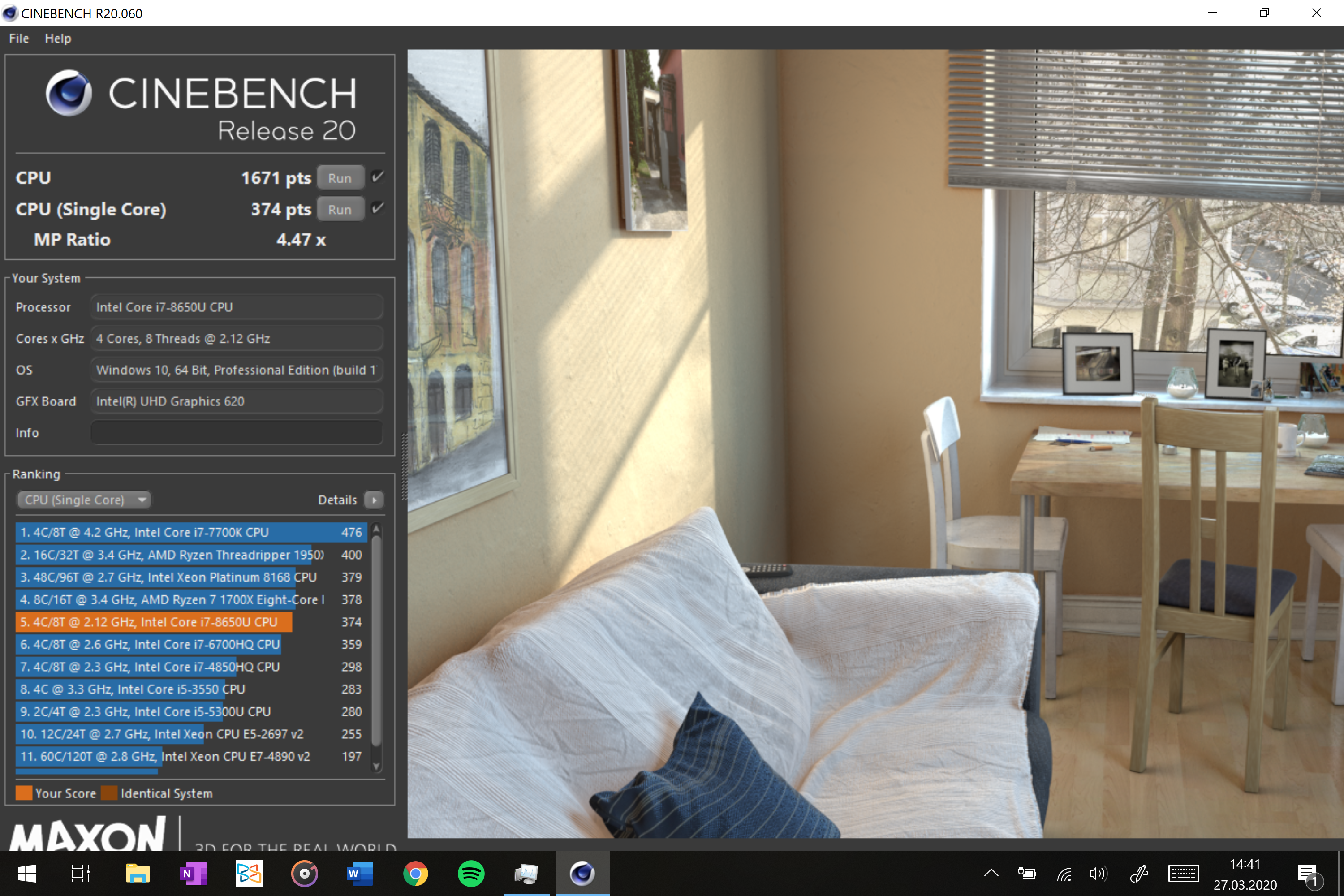The height and width of the screenshot is (896, 1344).
Task: Click the ranking list scroll up arrow
Action: coord(376,529)
